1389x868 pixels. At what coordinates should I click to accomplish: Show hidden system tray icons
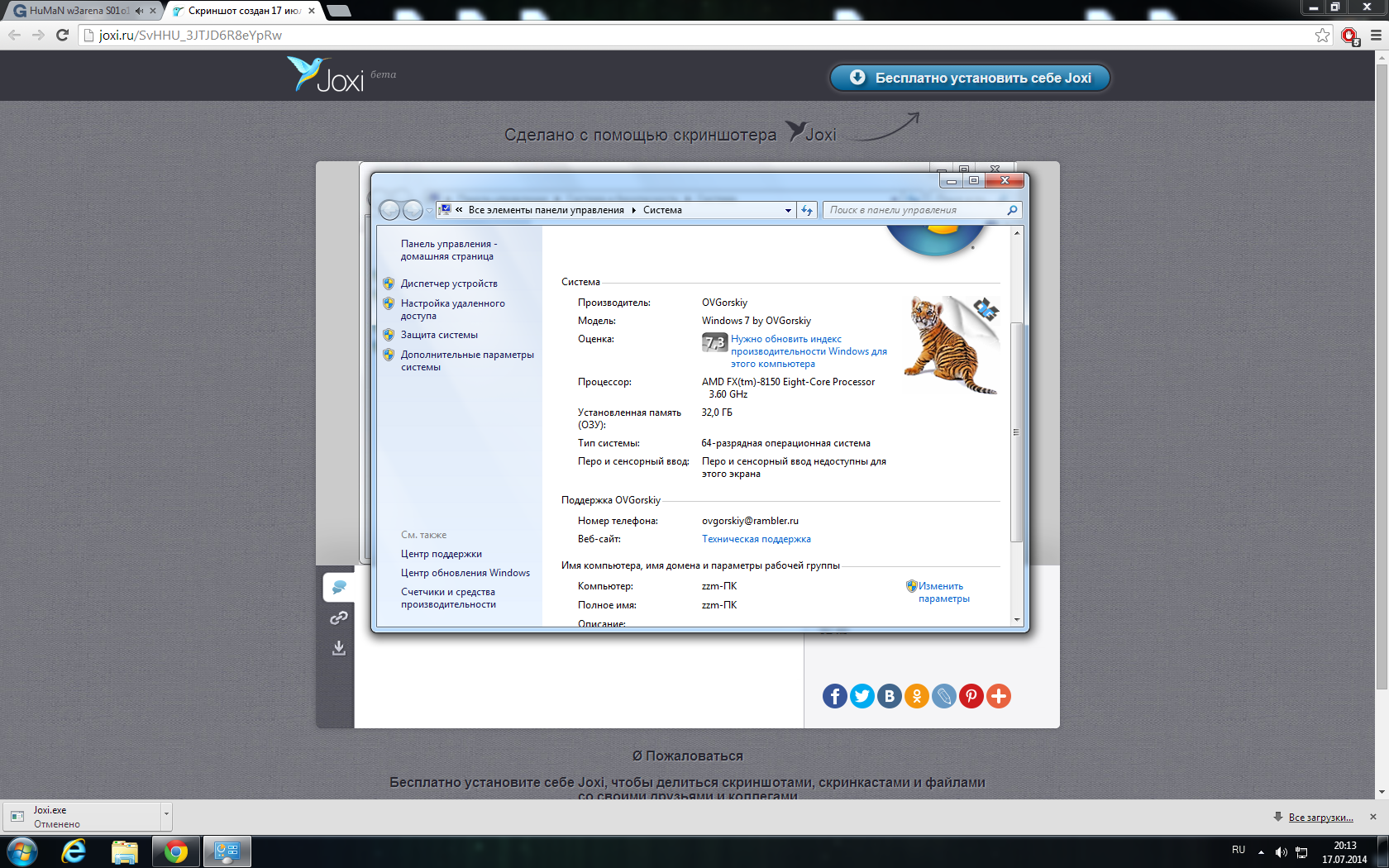click(1261, 852)
